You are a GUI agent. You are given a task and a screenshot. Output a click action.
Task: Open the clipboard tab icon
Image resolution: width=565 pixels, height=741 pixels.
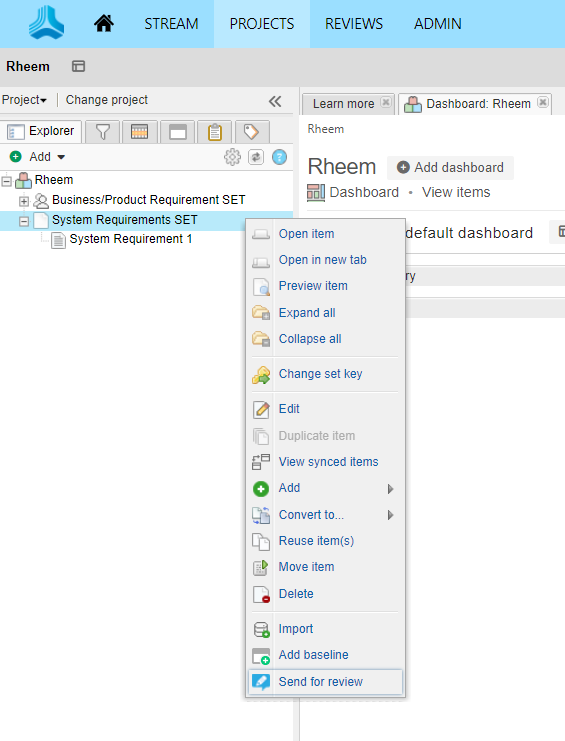coord(214,132)
